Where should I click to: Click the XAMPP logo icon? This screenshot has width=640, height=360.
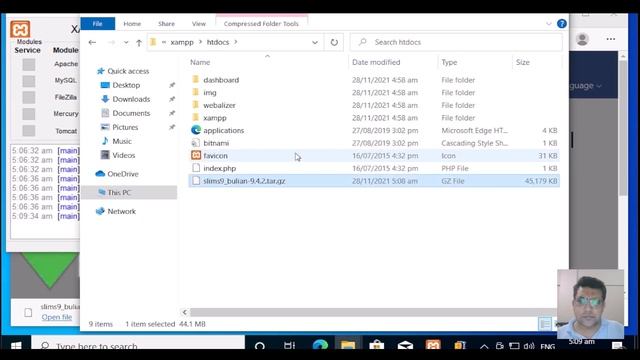(x=20, y=29)
